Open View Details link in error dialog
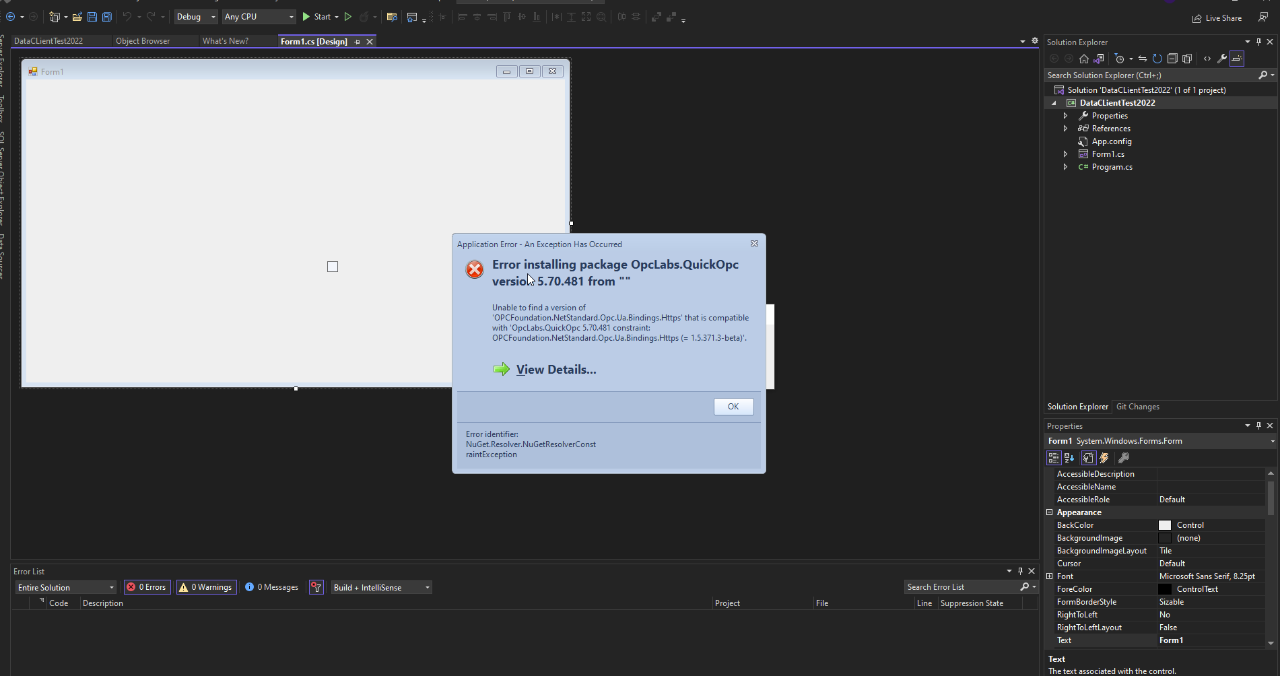1280x676 pixels. click(556, 369)
